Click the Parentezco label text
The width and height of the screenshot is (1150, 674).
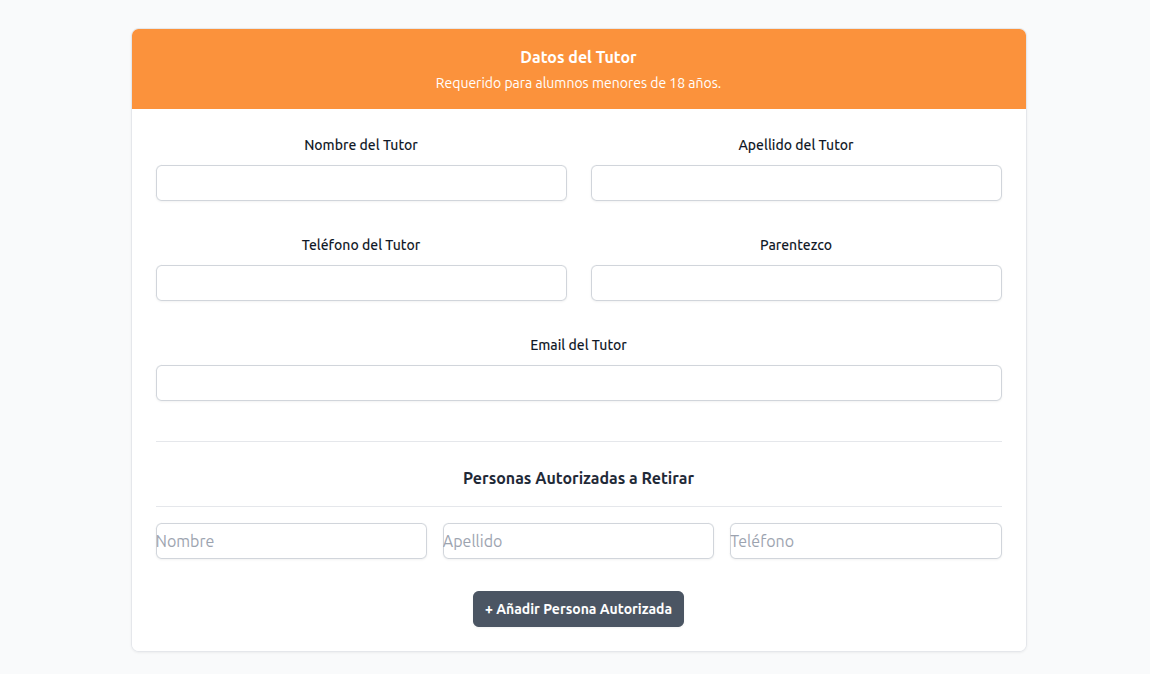click(x=795, y=244)
